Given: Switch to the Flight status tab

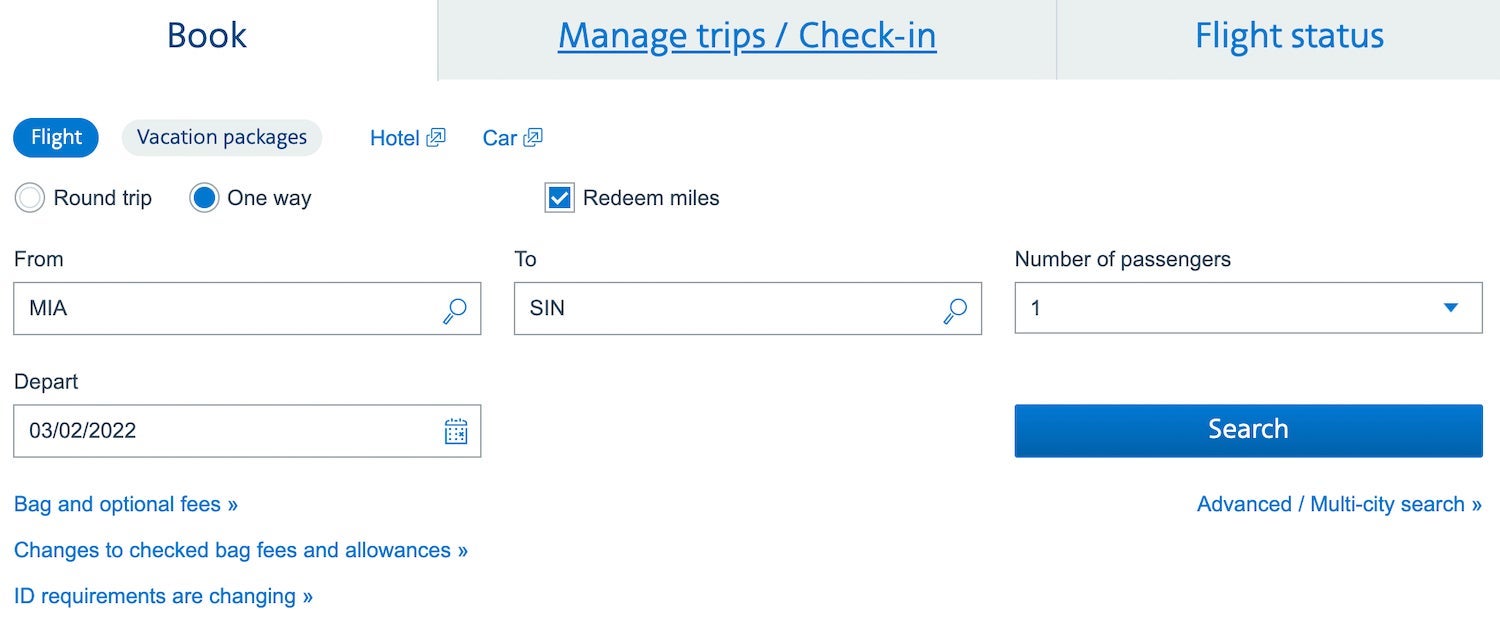Looking at the screenshot, I should pos(1289,37).
